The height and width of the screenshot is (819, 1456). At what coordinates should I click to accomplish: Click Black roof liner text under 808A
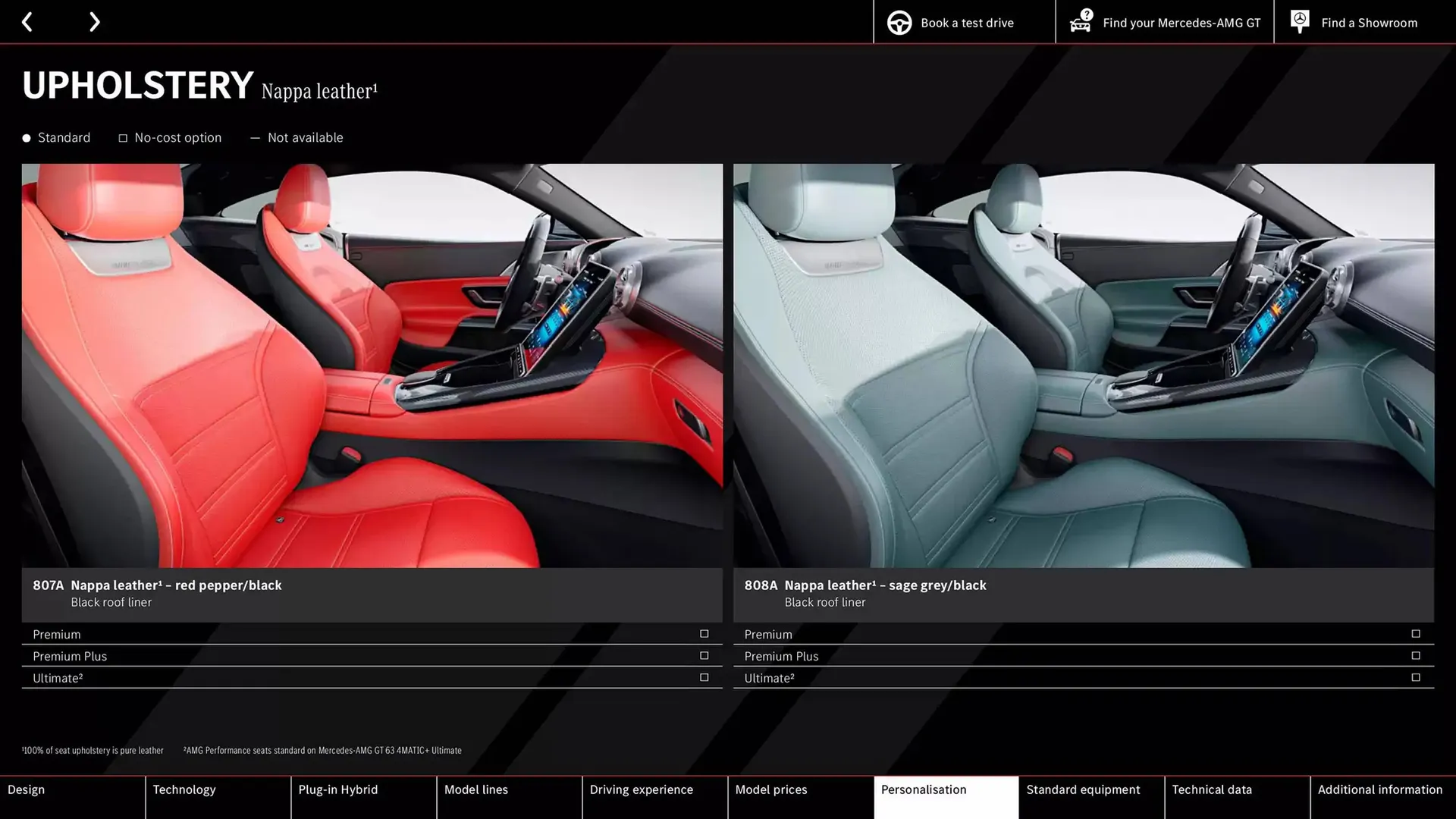click(825, 602)
